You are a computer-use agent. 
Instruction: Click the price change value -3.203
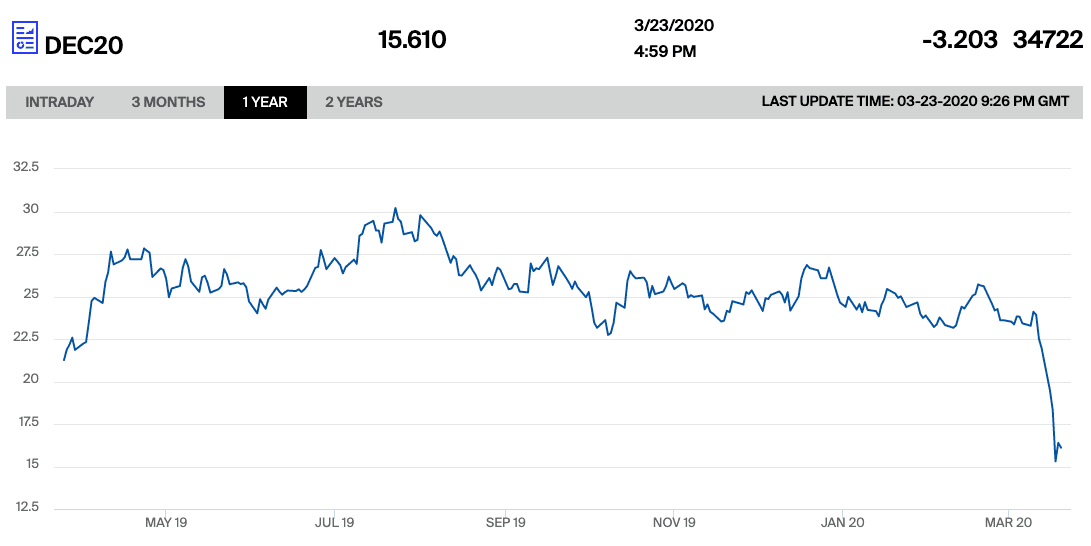[959, 40]
